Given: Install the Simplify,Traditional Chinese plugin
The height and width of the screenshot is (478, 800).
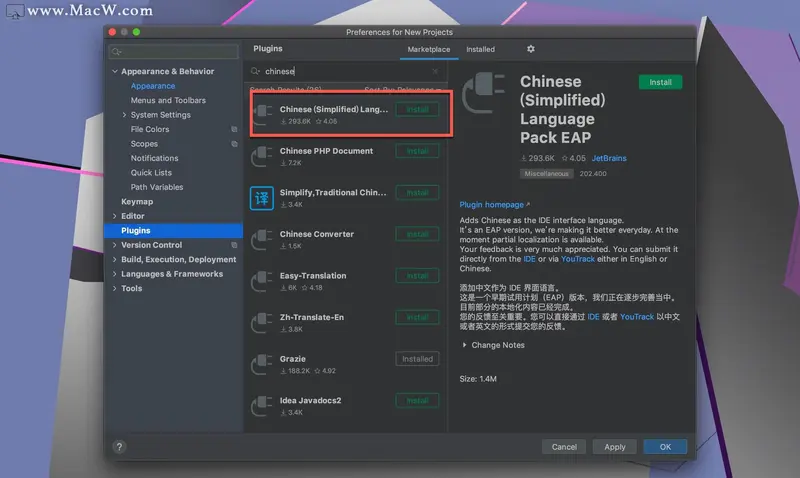Looking at the screenshot, I should click(x=417, y=193).
